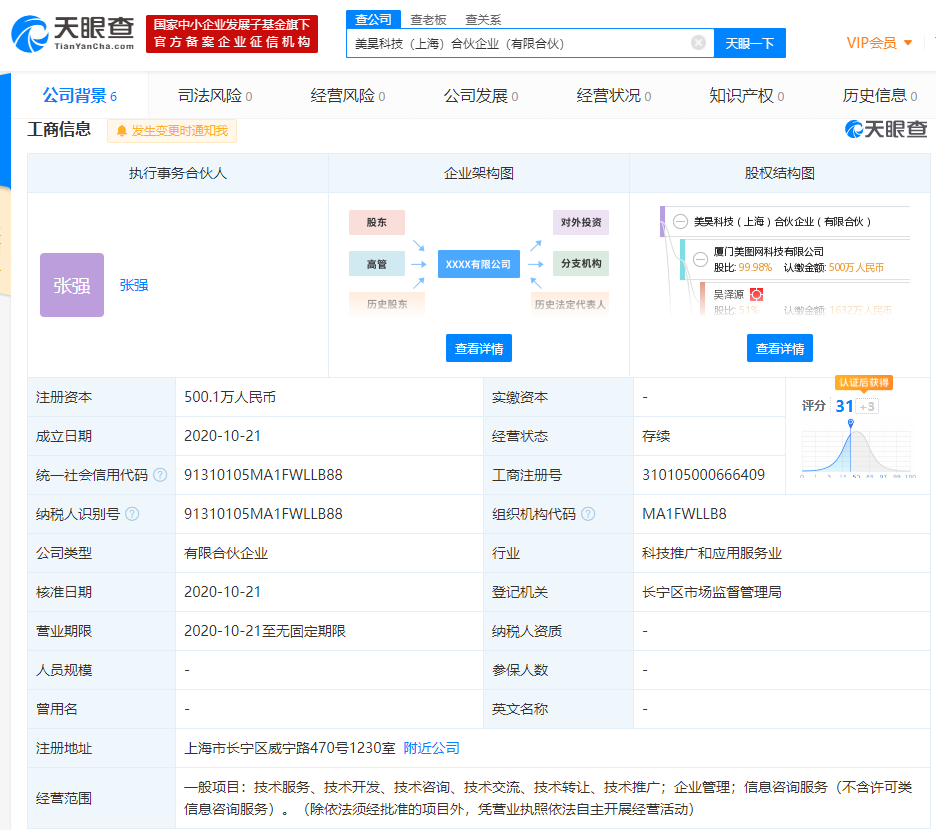
Task: Open 附近公司 link
Action: [x=432, y=748]
